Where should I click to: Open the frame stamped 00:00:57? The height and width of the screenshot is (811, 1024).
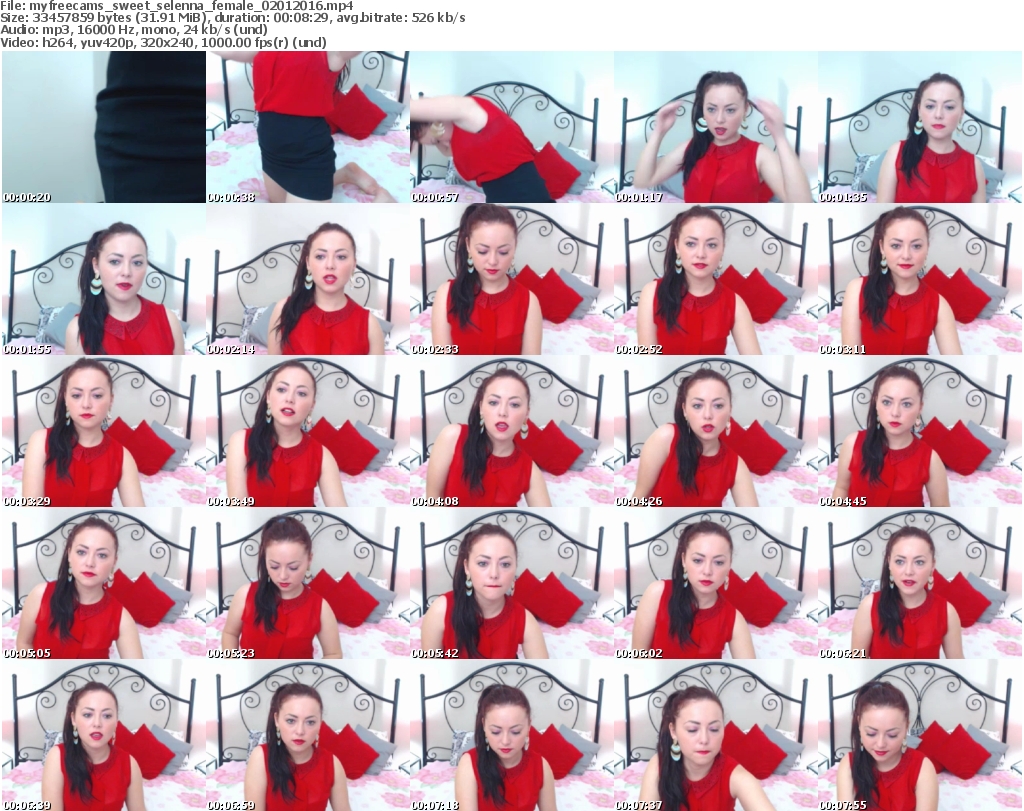coord(512,127)
